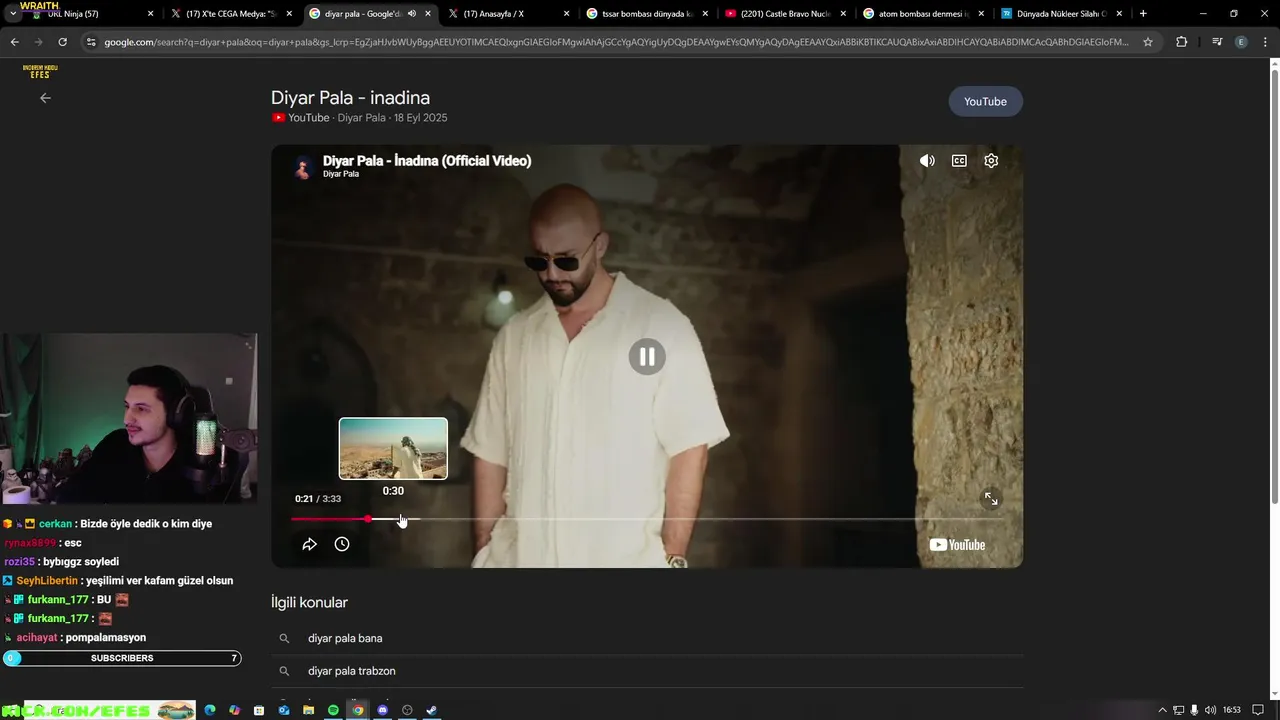Image resolution: width=1280 pixels, height=720 pixels.
Task: Open Discord from taskbar
Action: point(382,710)
